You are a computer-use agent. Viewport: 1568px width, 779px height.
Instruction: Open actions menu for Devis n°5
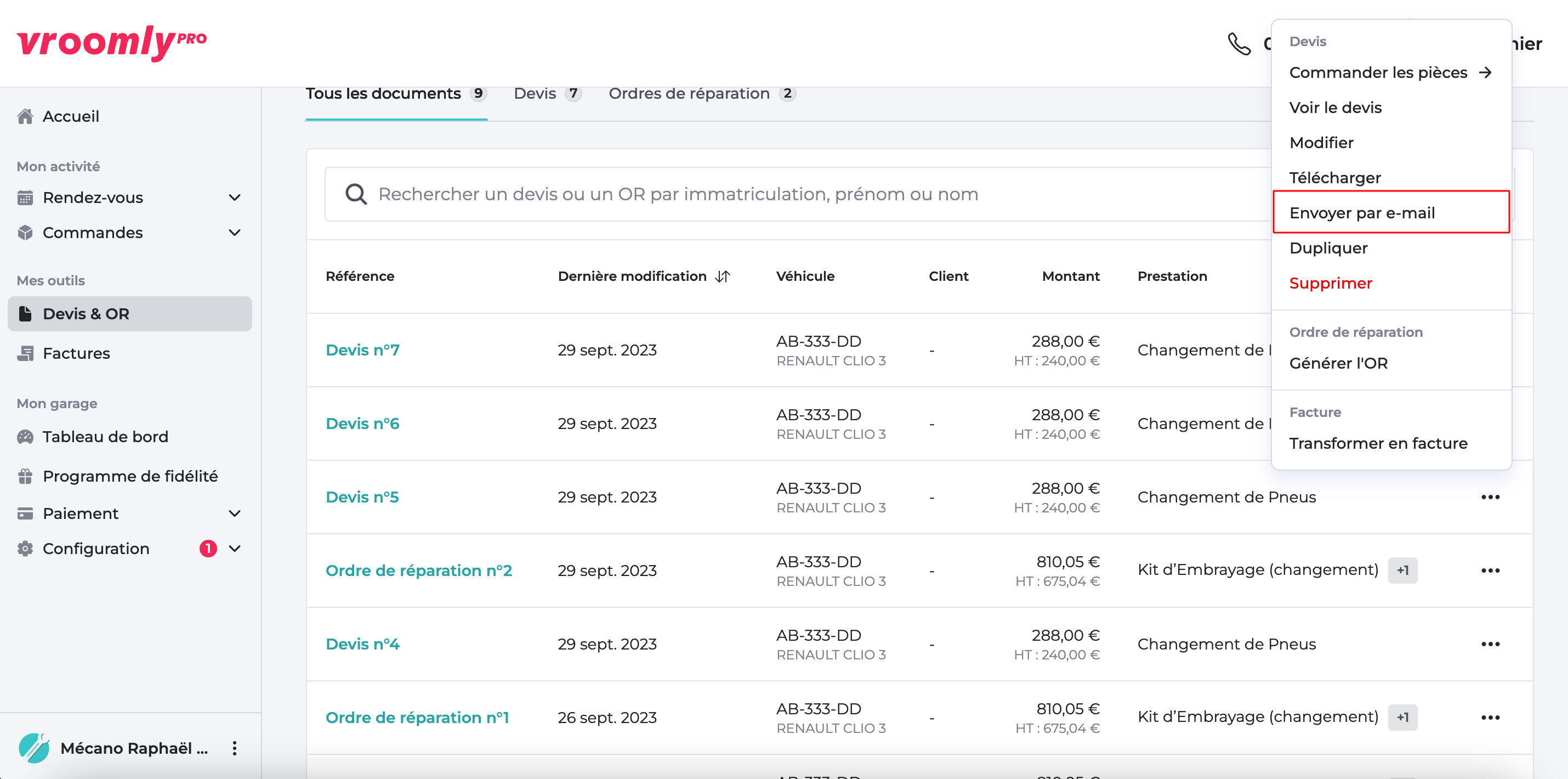(1491, 497)
